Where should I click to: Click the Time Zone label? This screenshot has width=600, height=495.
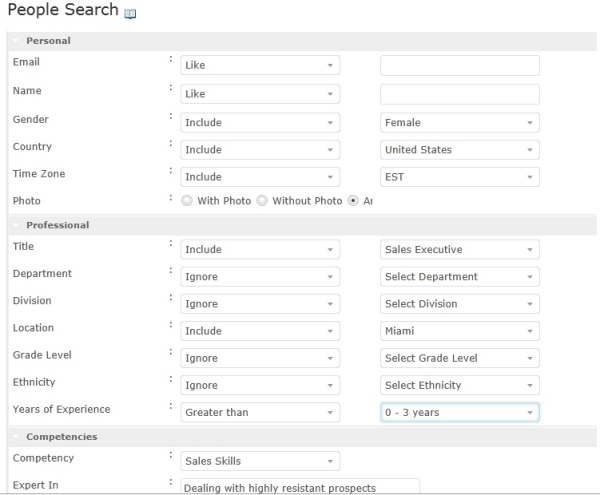click(x=39, y=174)
